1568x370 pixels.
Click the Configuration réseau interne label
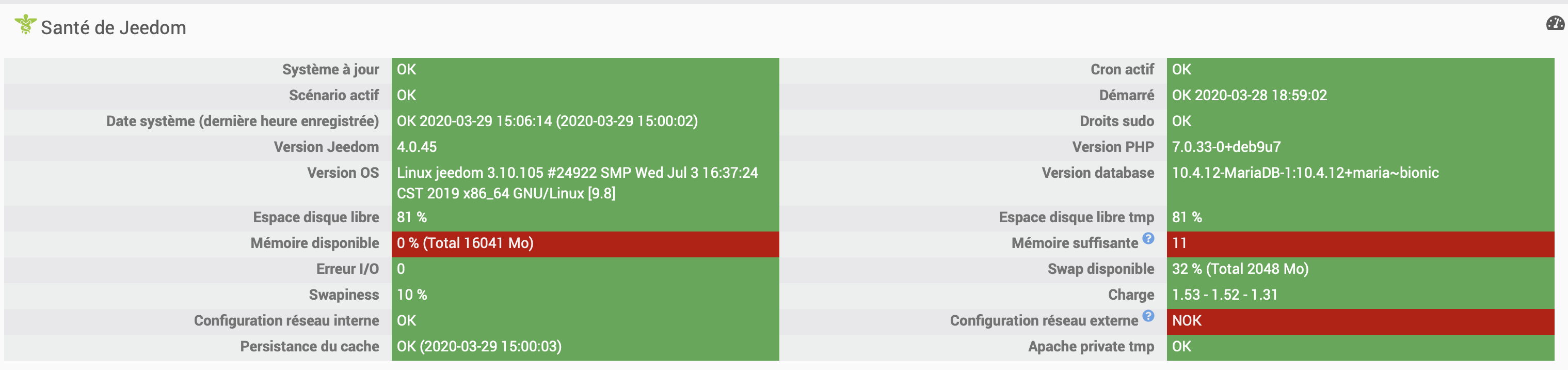(x=286, y=320)
